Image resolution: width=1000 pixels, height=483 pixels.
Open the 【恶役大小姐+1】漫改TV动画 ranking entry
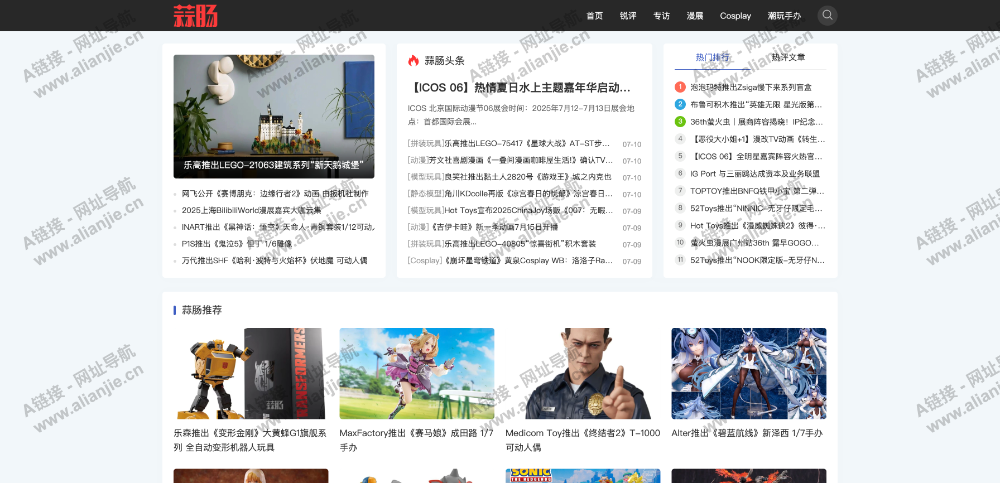[x=758, y=138]
